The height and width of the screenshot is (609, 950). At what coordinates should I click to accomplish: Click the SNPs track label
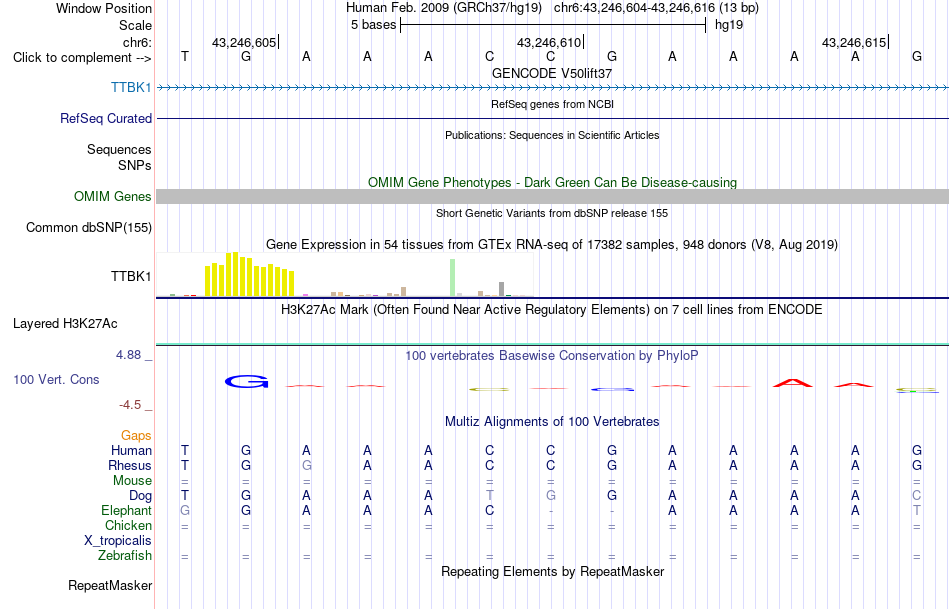tap(135, 165)
